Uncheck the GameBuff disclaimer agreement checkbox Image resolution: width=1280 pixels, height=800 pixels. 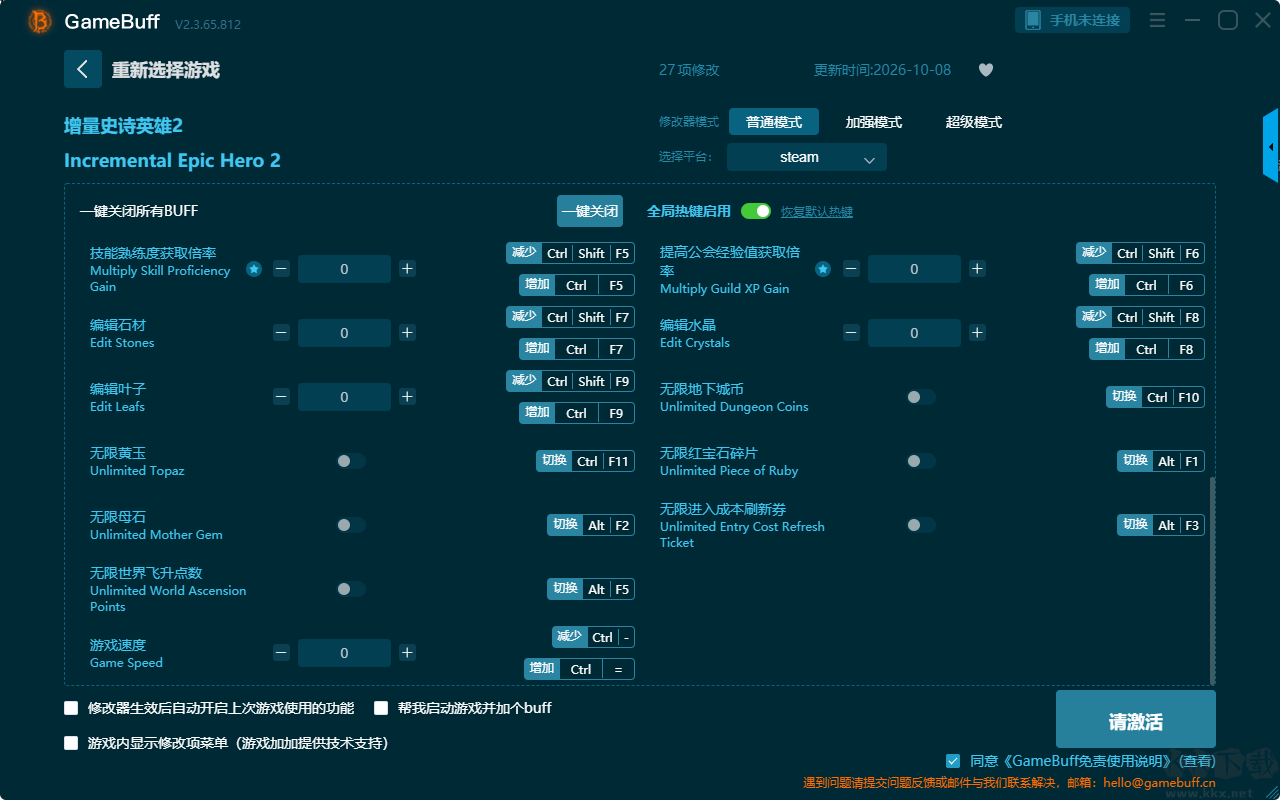[x=953, y=761]
